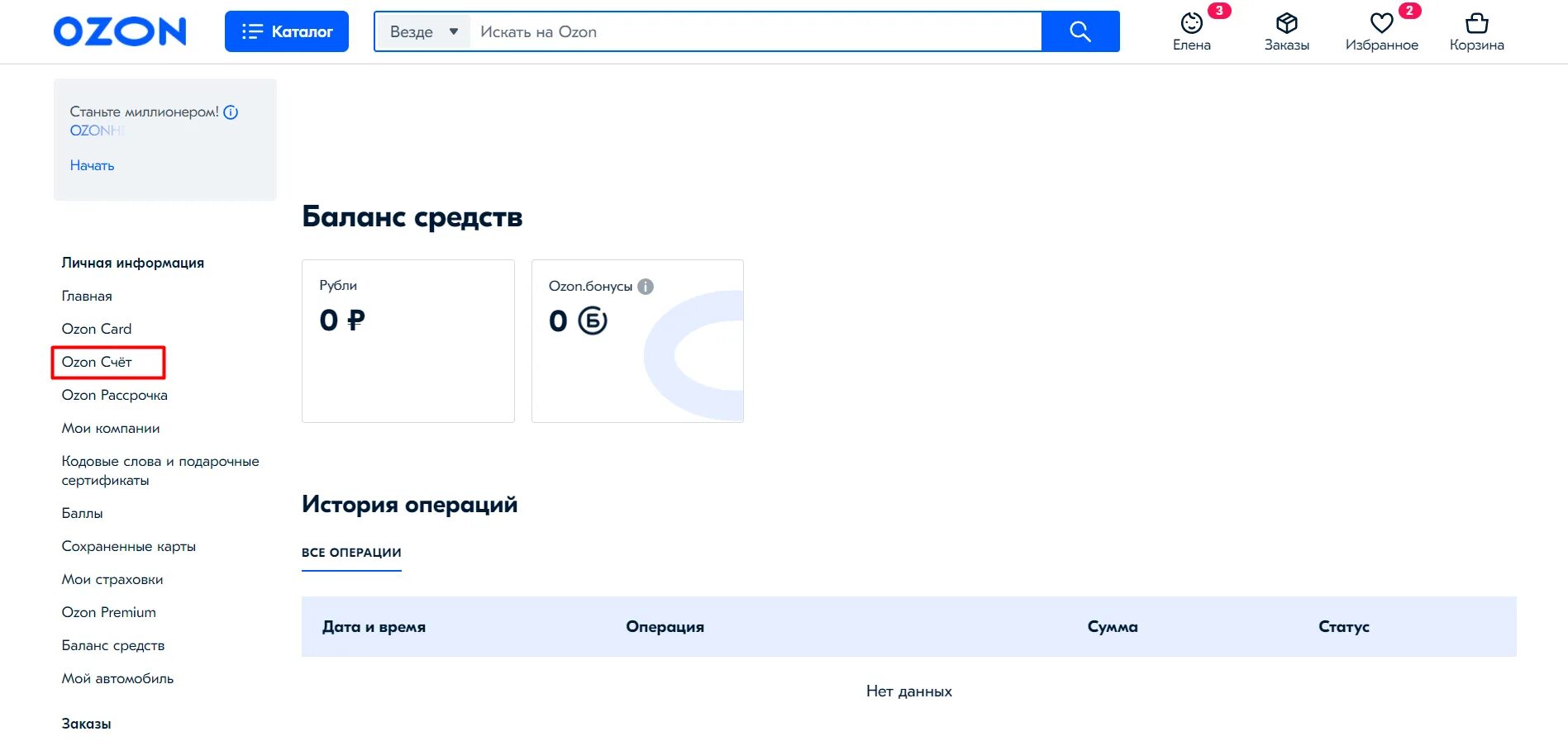Focus the Искать на Ozon search field
This screenshot has width=1568, height=741.
point(755,31)
